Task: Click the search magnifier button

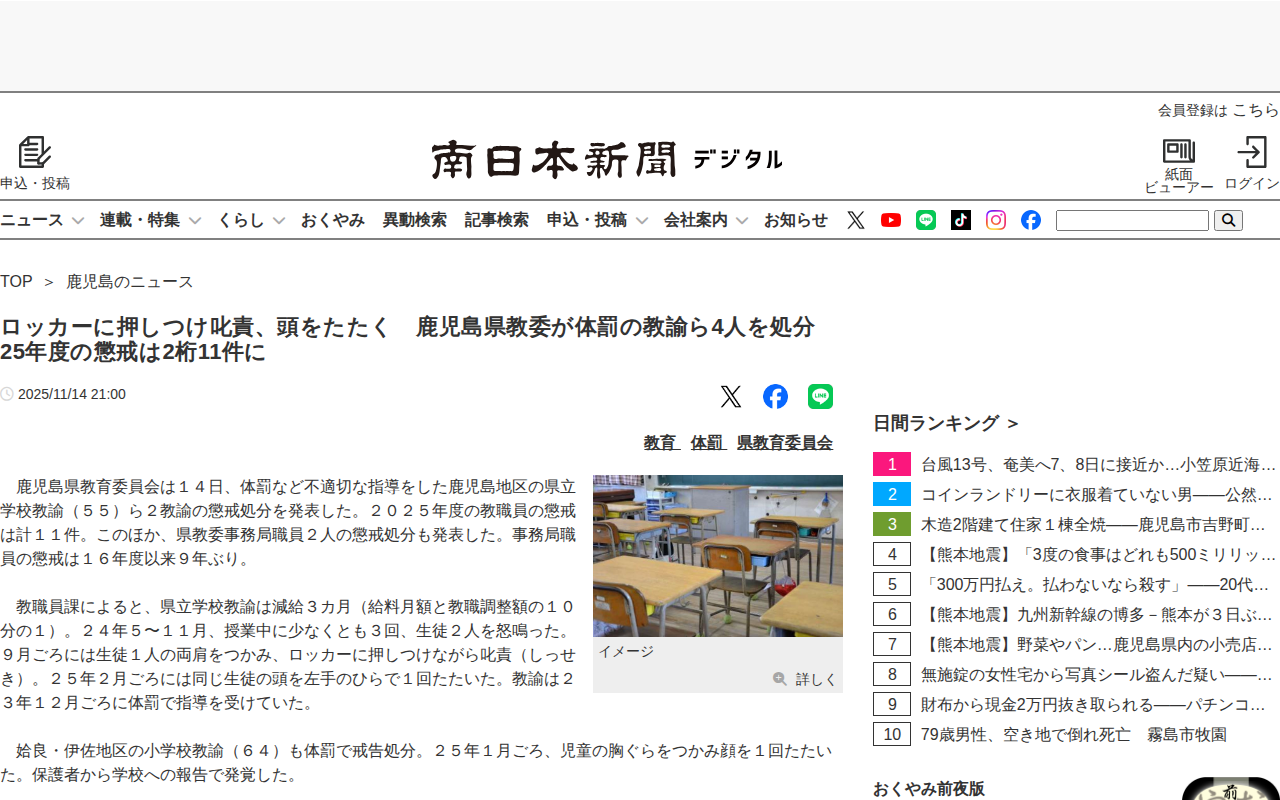Action: [1228, 220]
